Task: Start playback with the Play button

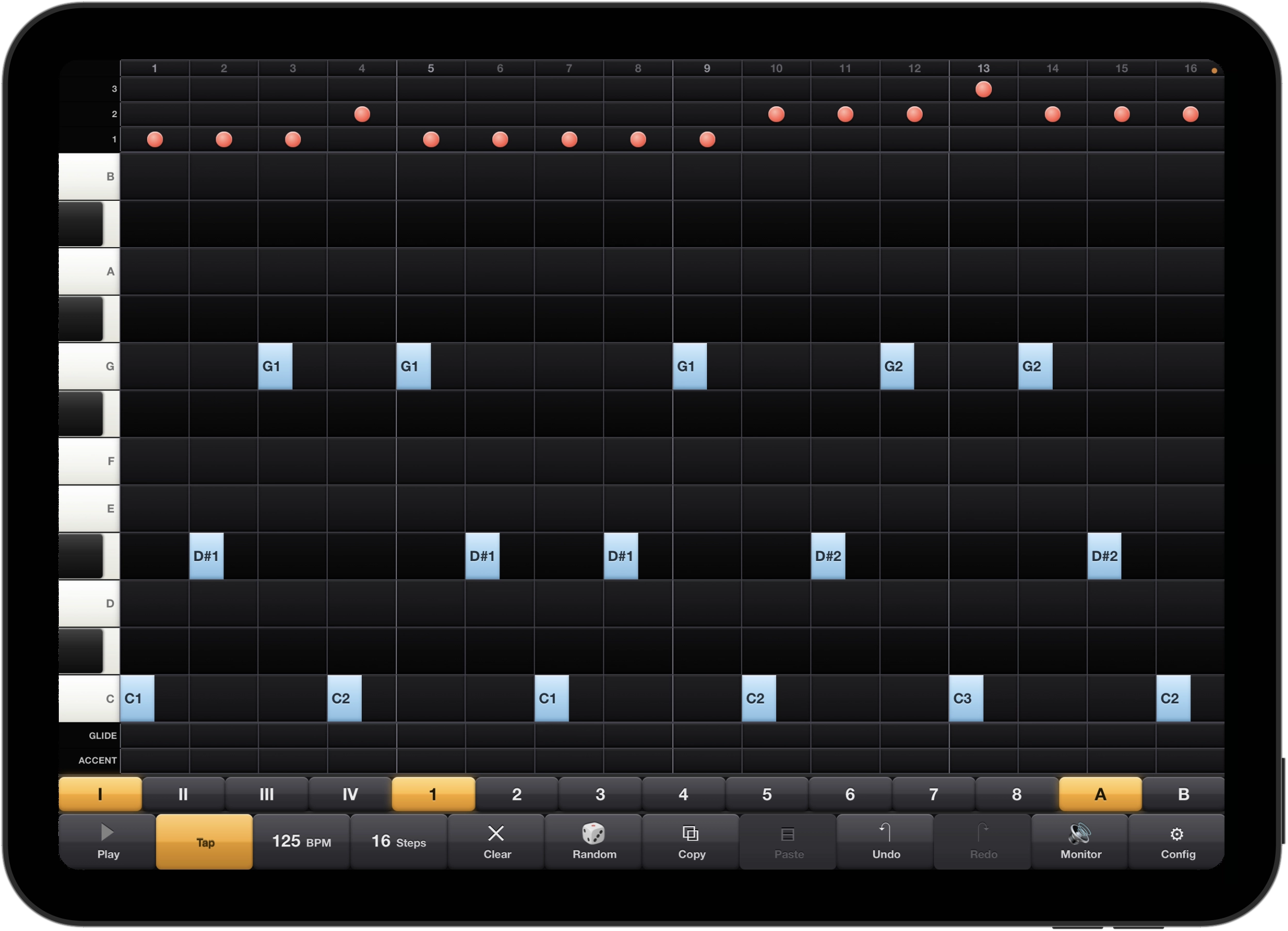Action: click(x=107, y=842)
